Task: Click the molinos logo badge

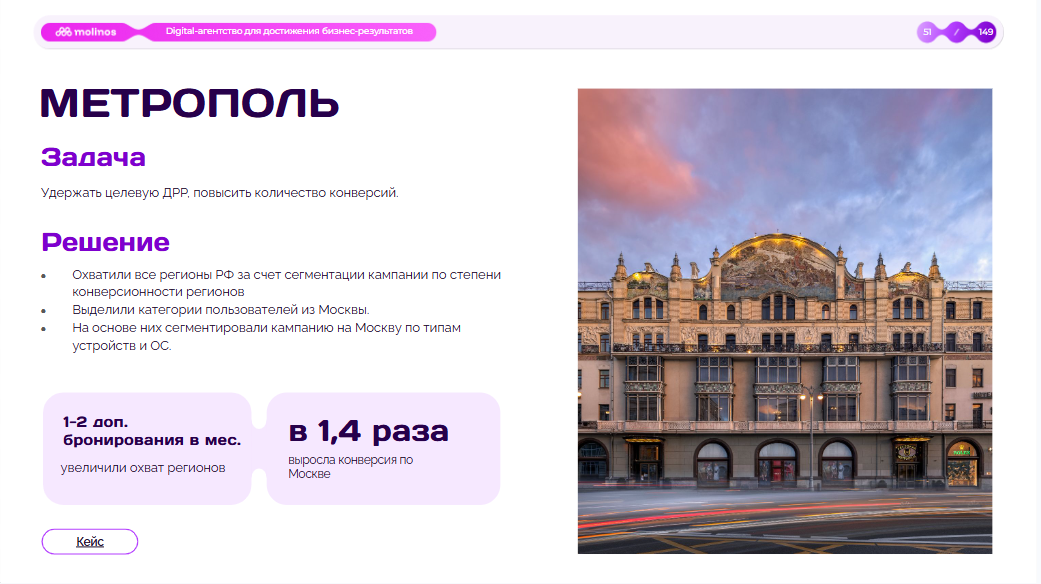Action: click(86, 32)
